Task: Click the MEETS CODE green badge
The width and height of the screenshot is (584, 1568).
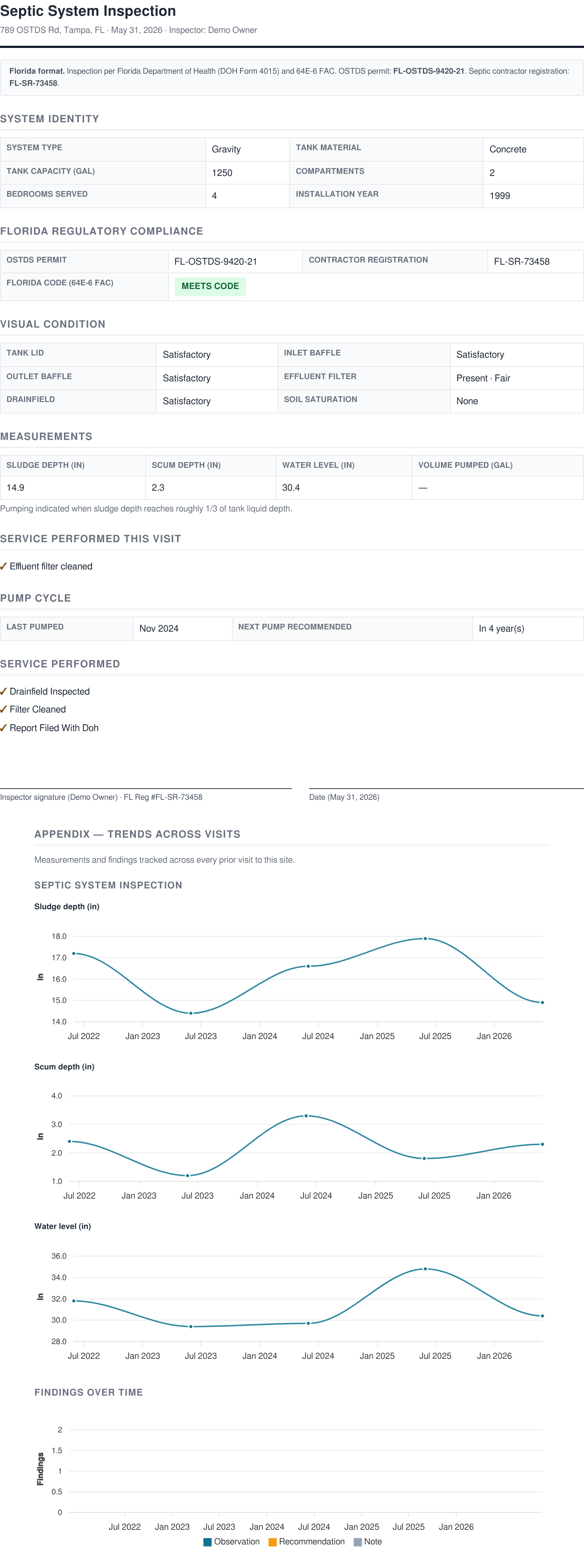Action: pyautogui.click(x=210, y=286)
